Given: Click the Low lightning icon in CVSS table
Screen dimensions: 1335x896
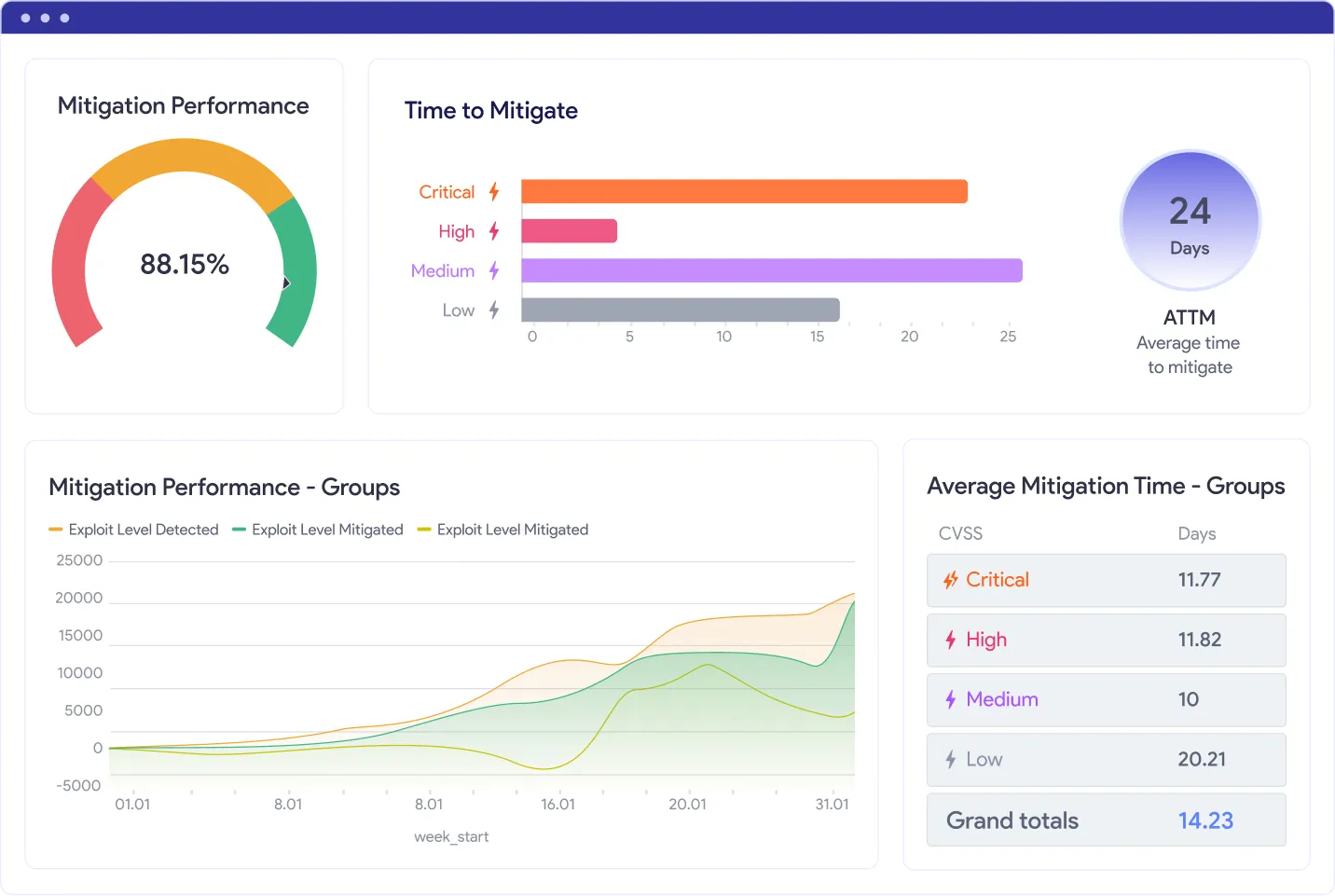Looking at the screenshot, I should [x=951, y=759].
